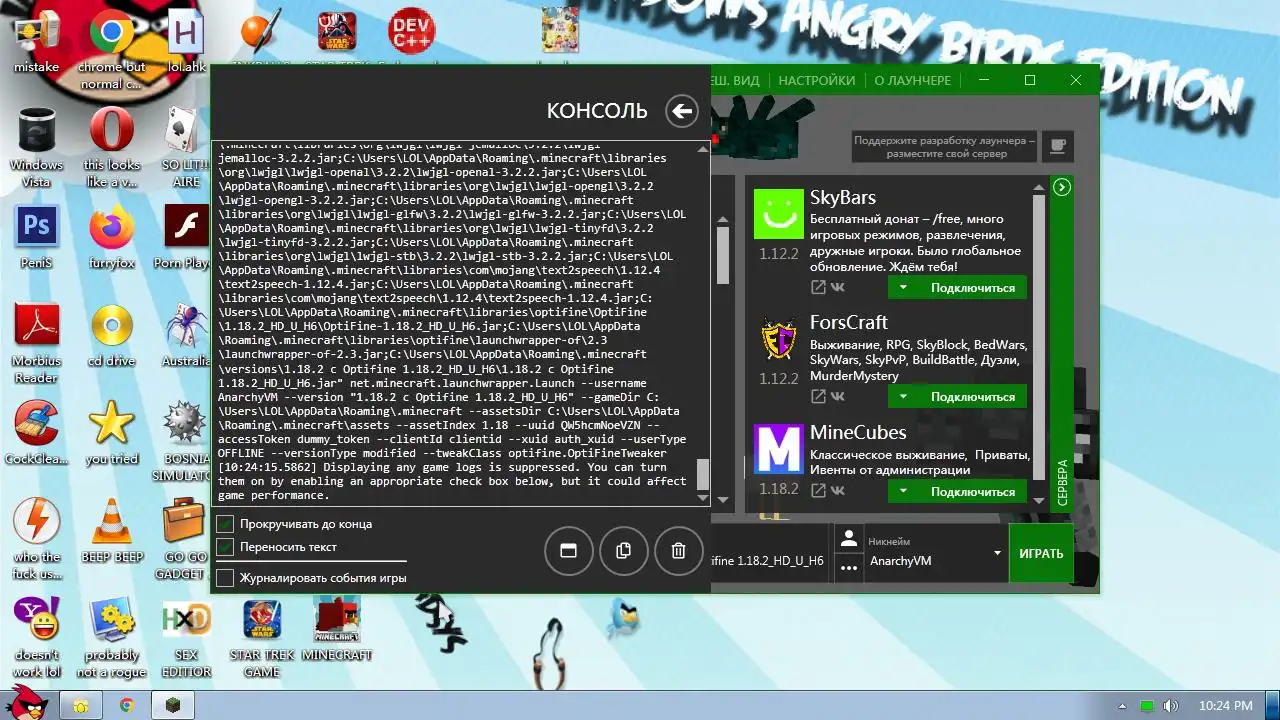Image resolution: width=1280 pixels, height=720 pixels.
Task: Click the MineCubes server logo
Action: click(778, 449)
